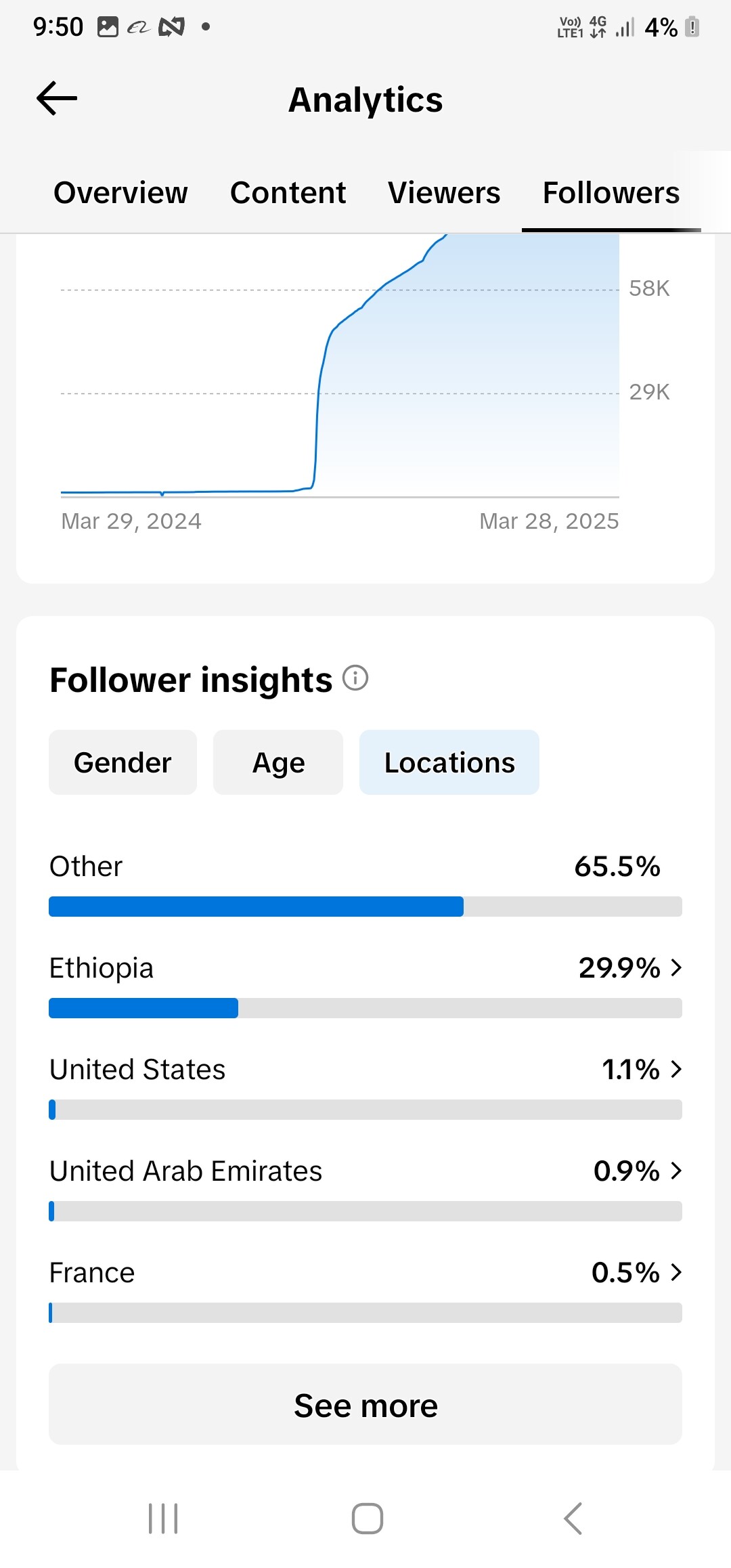The height and width of the screenshot is (1568, 731).
Task: Select the Gender insights filter
Action: [x=123, y=762]
